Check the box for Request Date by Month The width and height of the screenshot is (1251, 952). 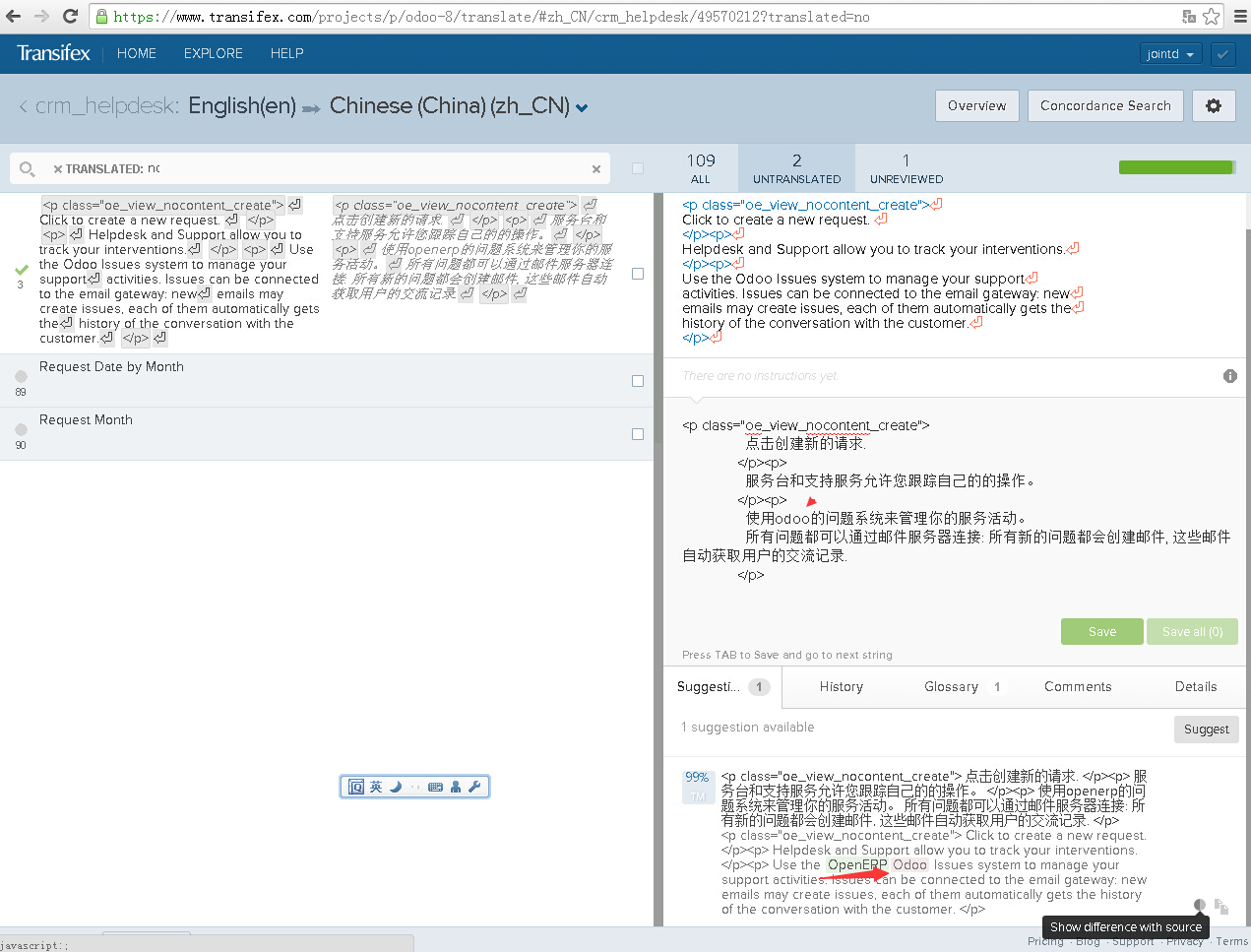[638, 381]
